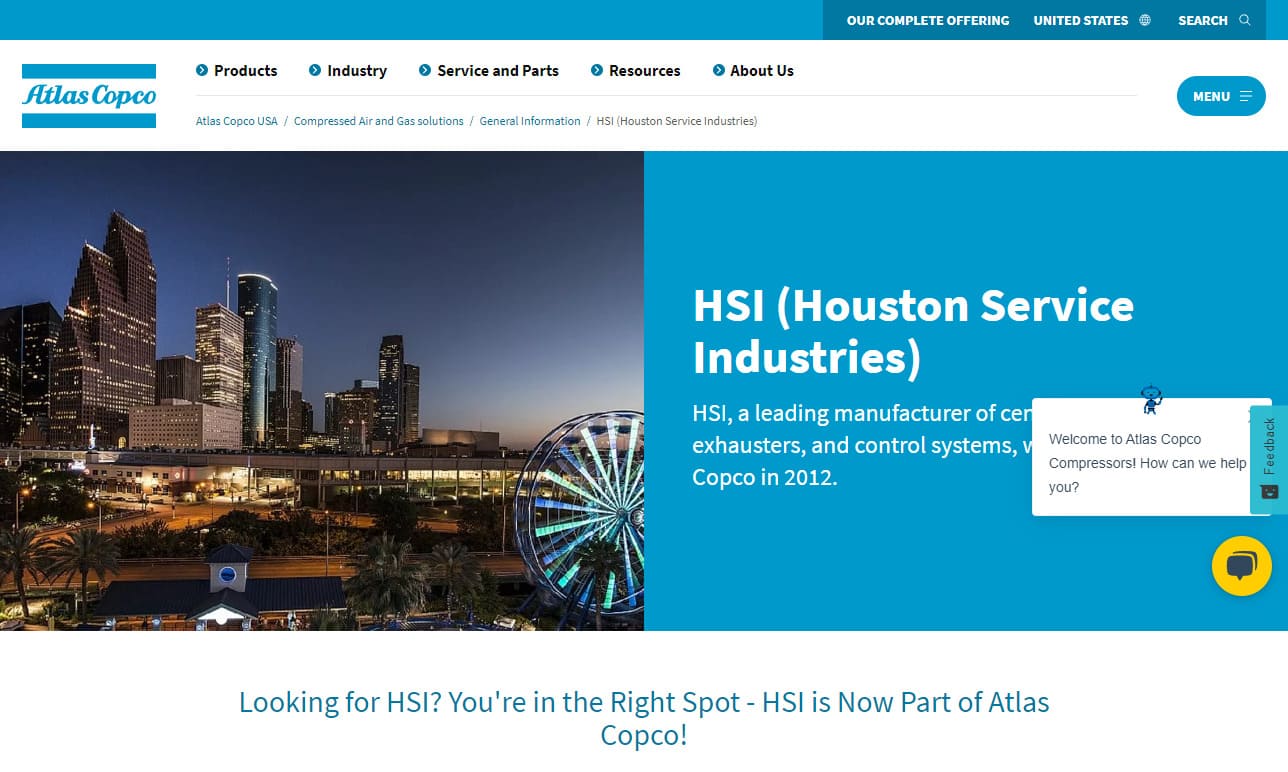Click the envelope icon in the chat popup
Screen dimensions: 1288x772
pos(1268,492)
